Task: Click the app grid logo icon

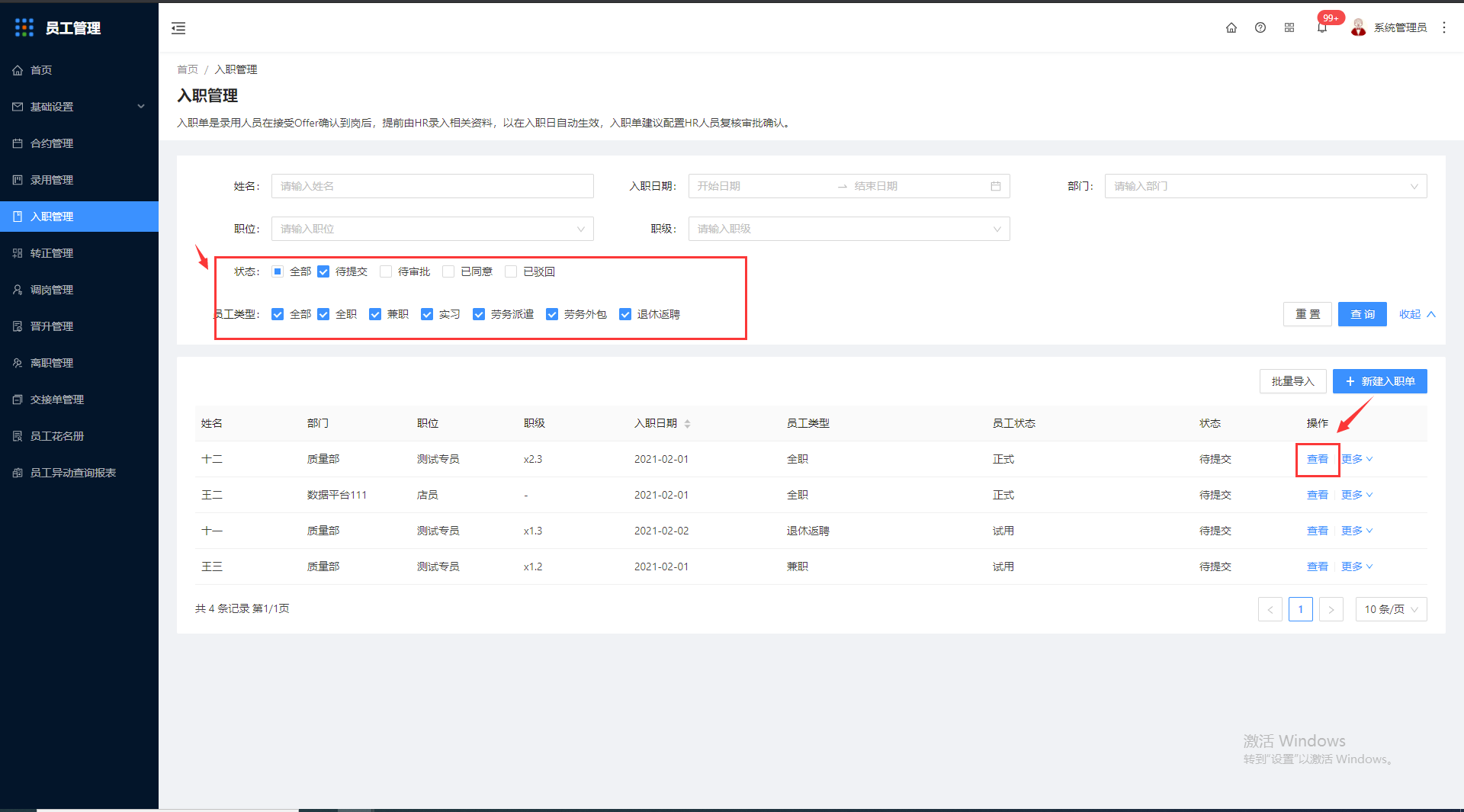Action: click(x=24, y=27)
